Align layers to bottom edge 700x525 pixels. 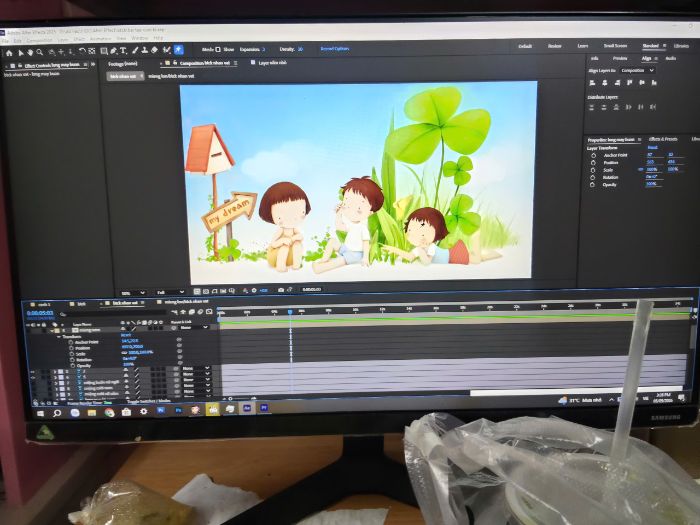pos(654,83)
